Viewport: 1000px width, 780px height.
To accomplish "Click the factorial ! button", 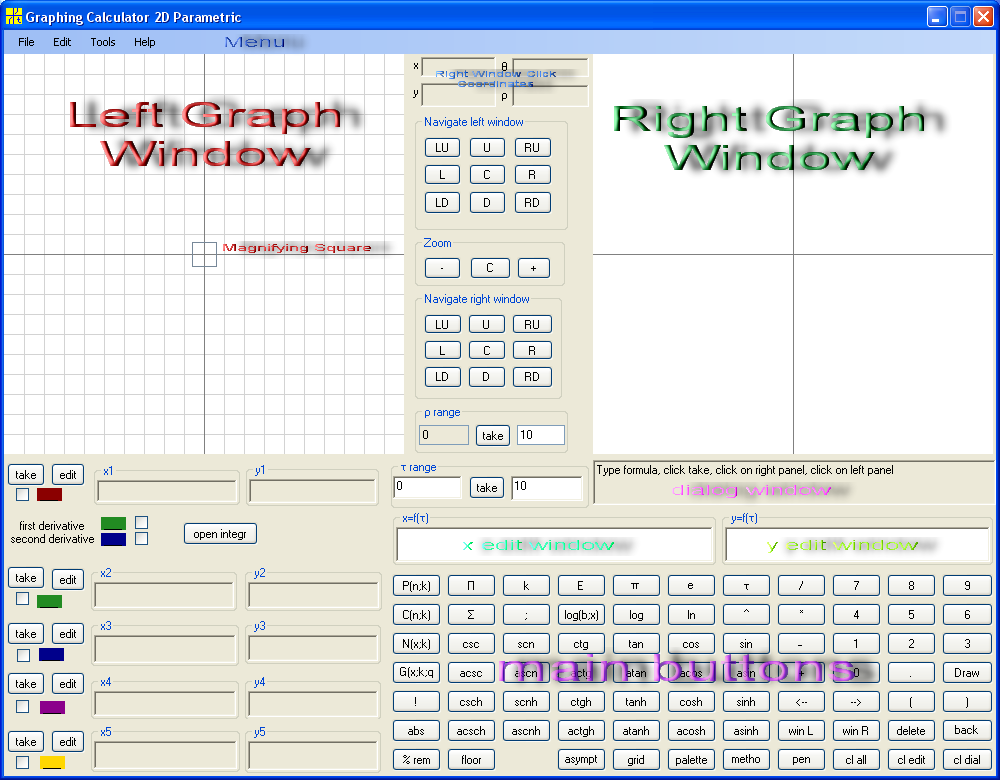I will pos(416,702).
